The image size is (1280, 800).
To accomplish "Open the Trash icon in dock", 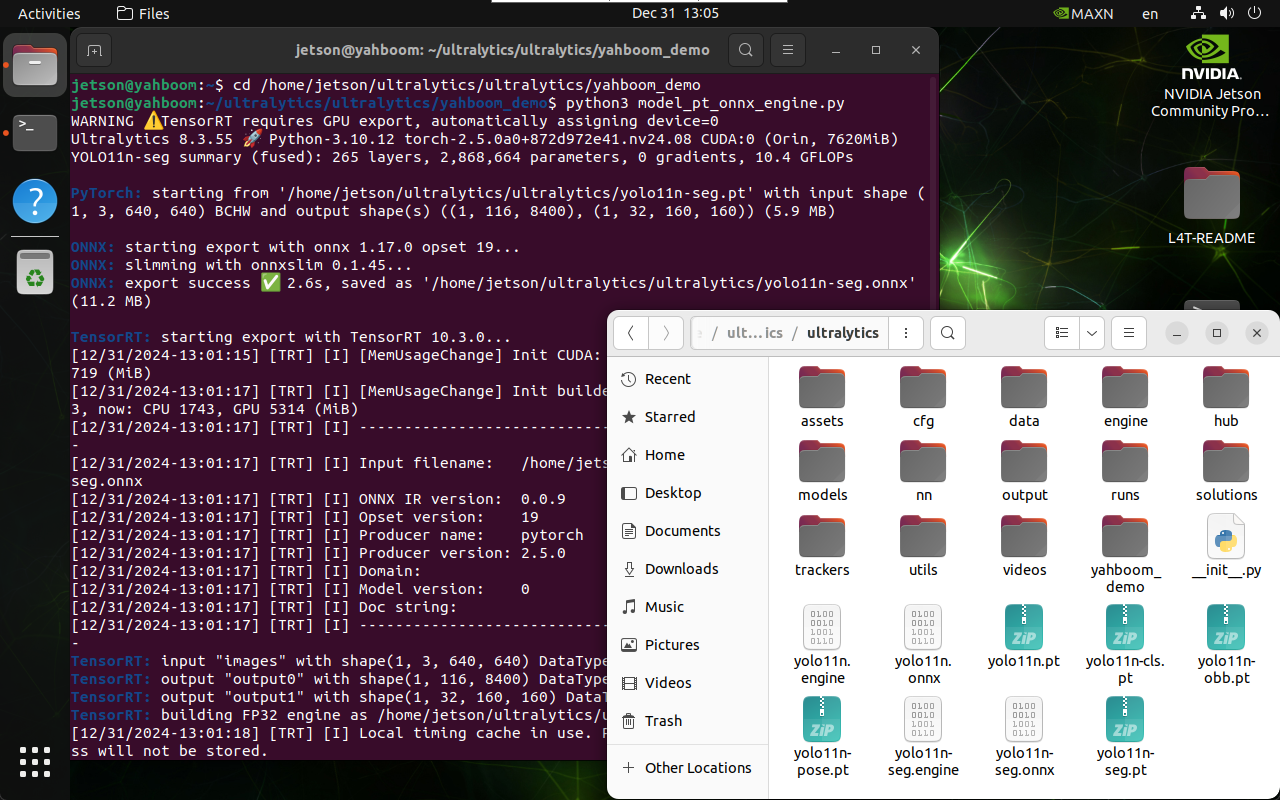I will point(35,273).
